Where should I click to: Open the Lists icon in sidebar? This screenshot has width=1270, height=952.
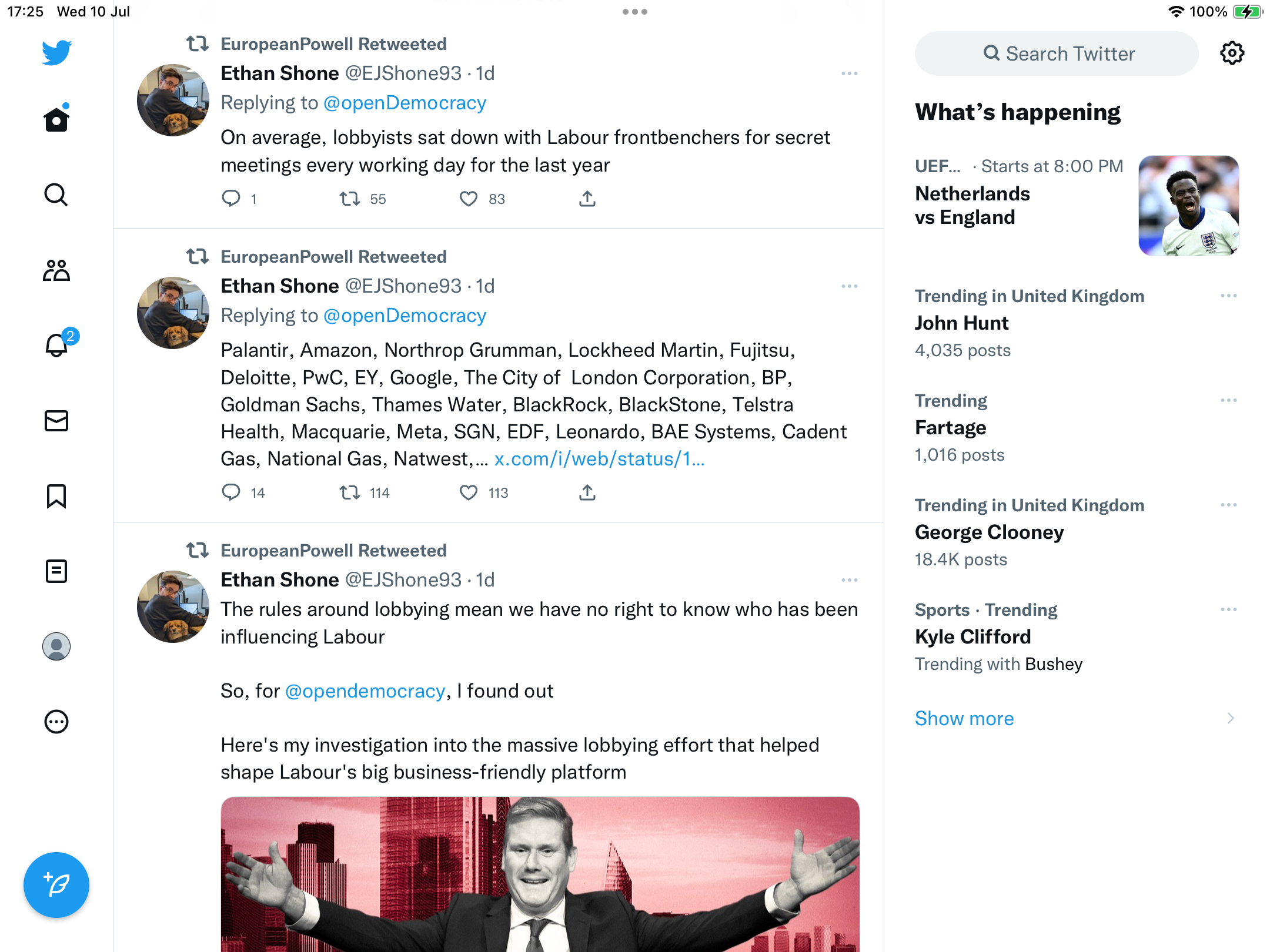(56, 571)
